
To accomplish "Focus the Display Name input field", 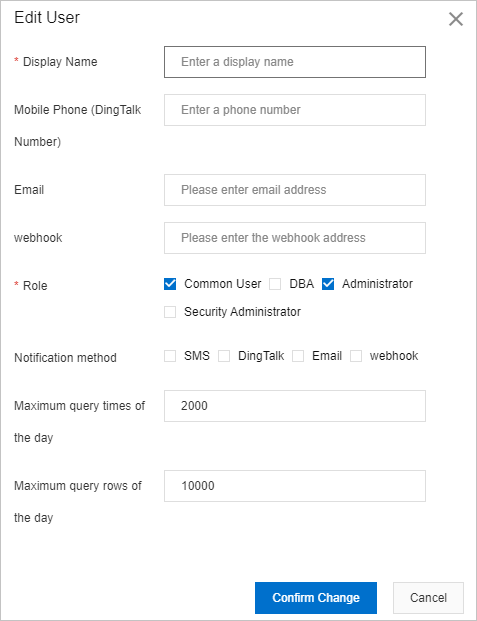I will click(295, 62).
